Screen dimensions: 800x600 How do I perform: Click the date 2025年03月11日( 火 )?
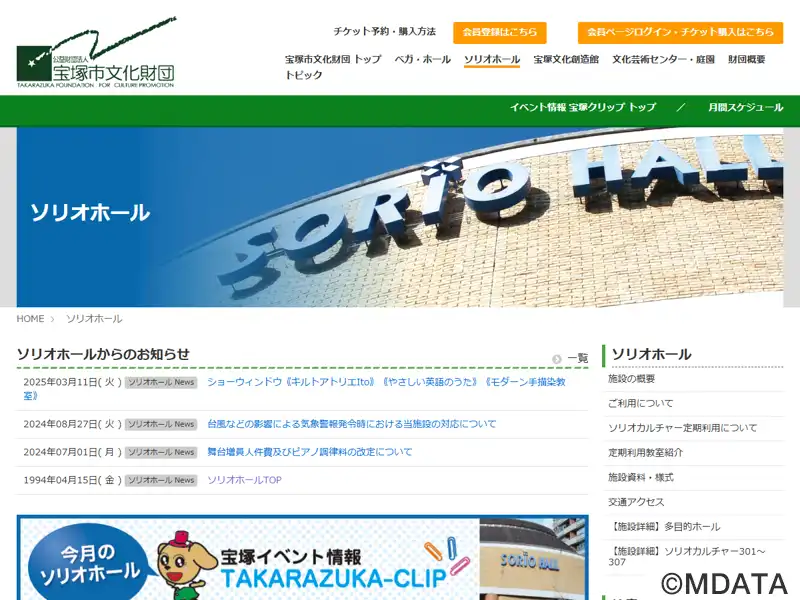click(72, 382)
